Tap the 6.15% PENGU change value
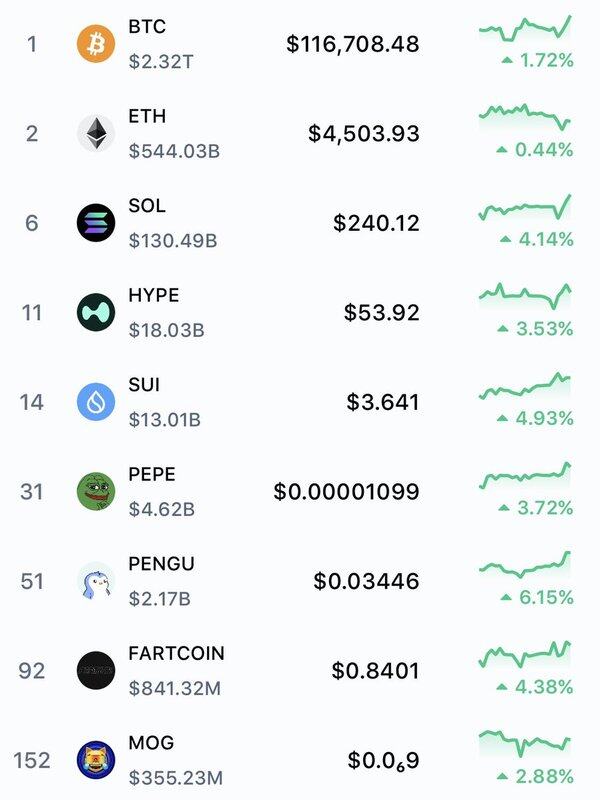 point(546,597)
